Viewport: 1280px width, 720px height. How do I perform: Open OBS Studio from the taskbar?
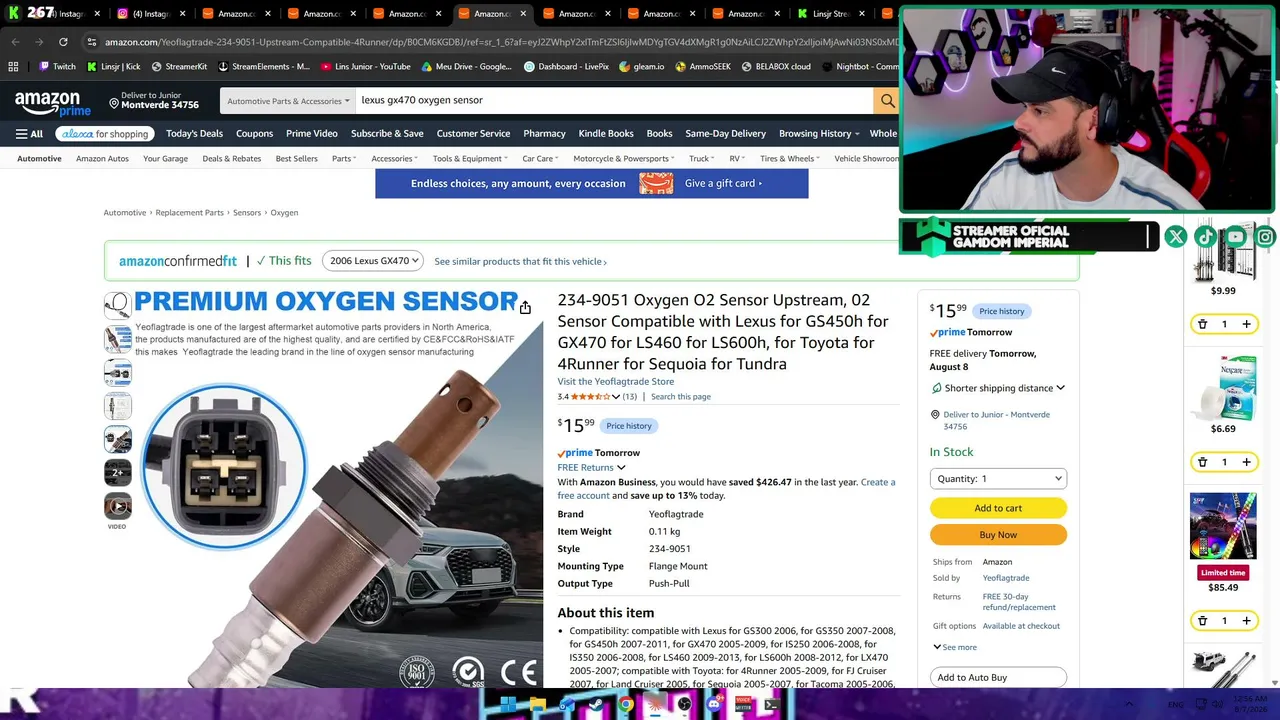[684, 705]
